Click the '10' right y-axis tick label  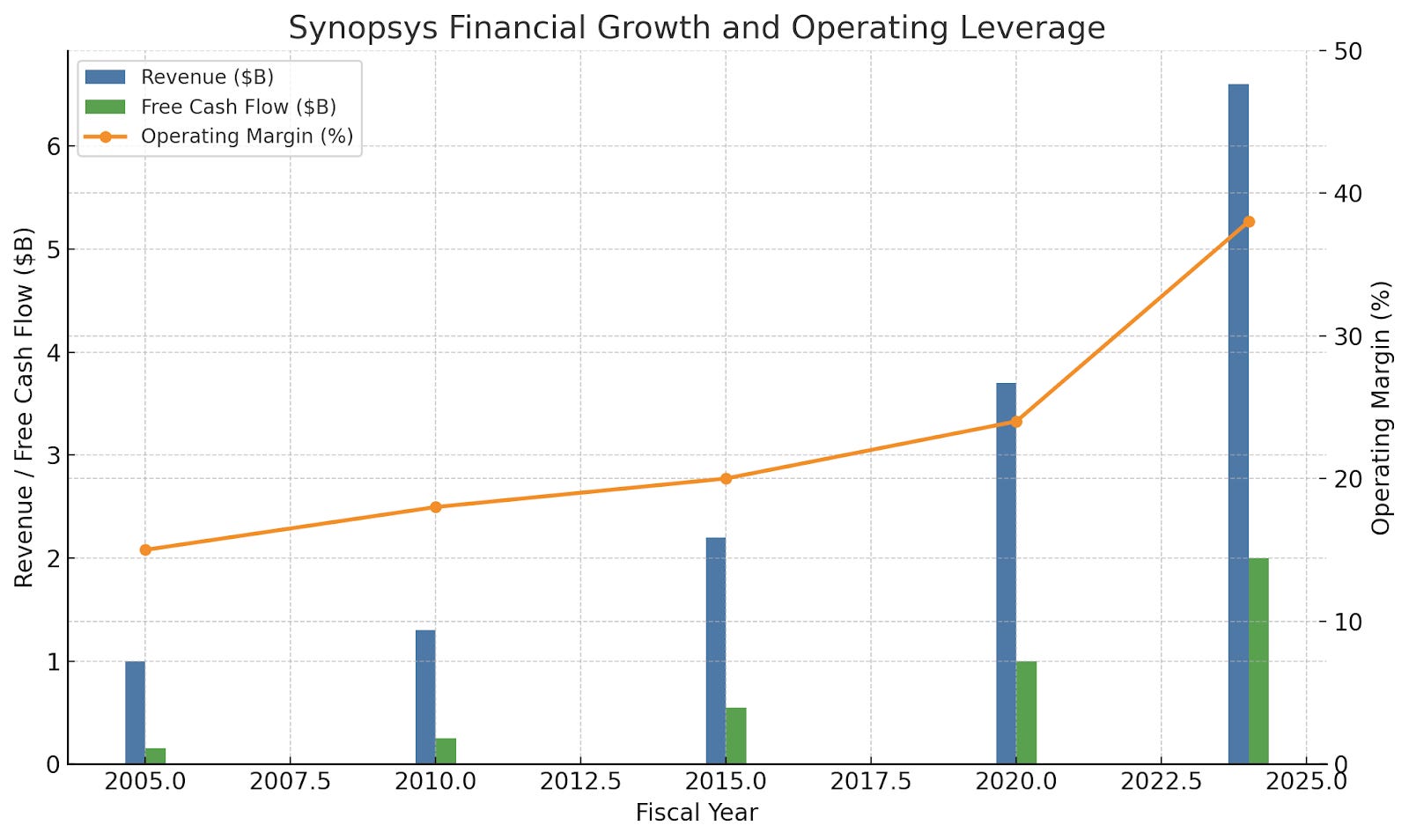coord(1348,622)
